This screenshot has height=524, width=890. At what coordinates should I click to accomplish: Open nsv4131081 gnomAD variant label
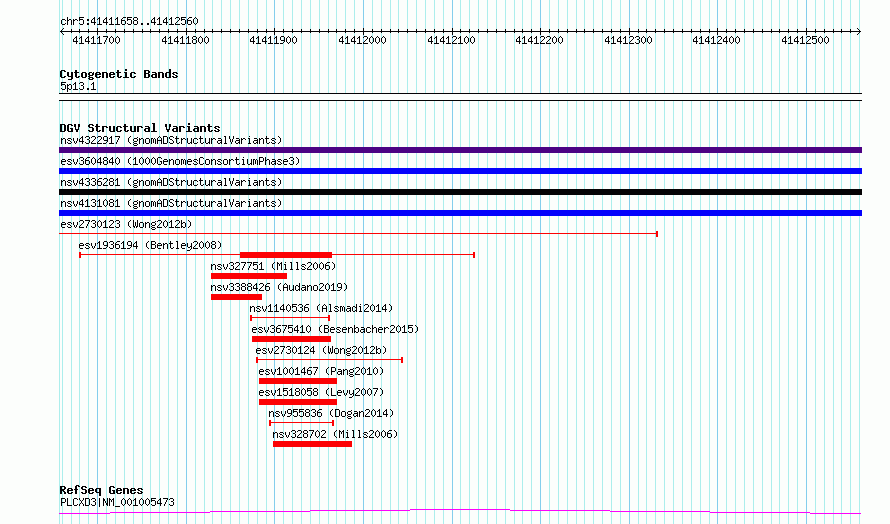(171, 203)
